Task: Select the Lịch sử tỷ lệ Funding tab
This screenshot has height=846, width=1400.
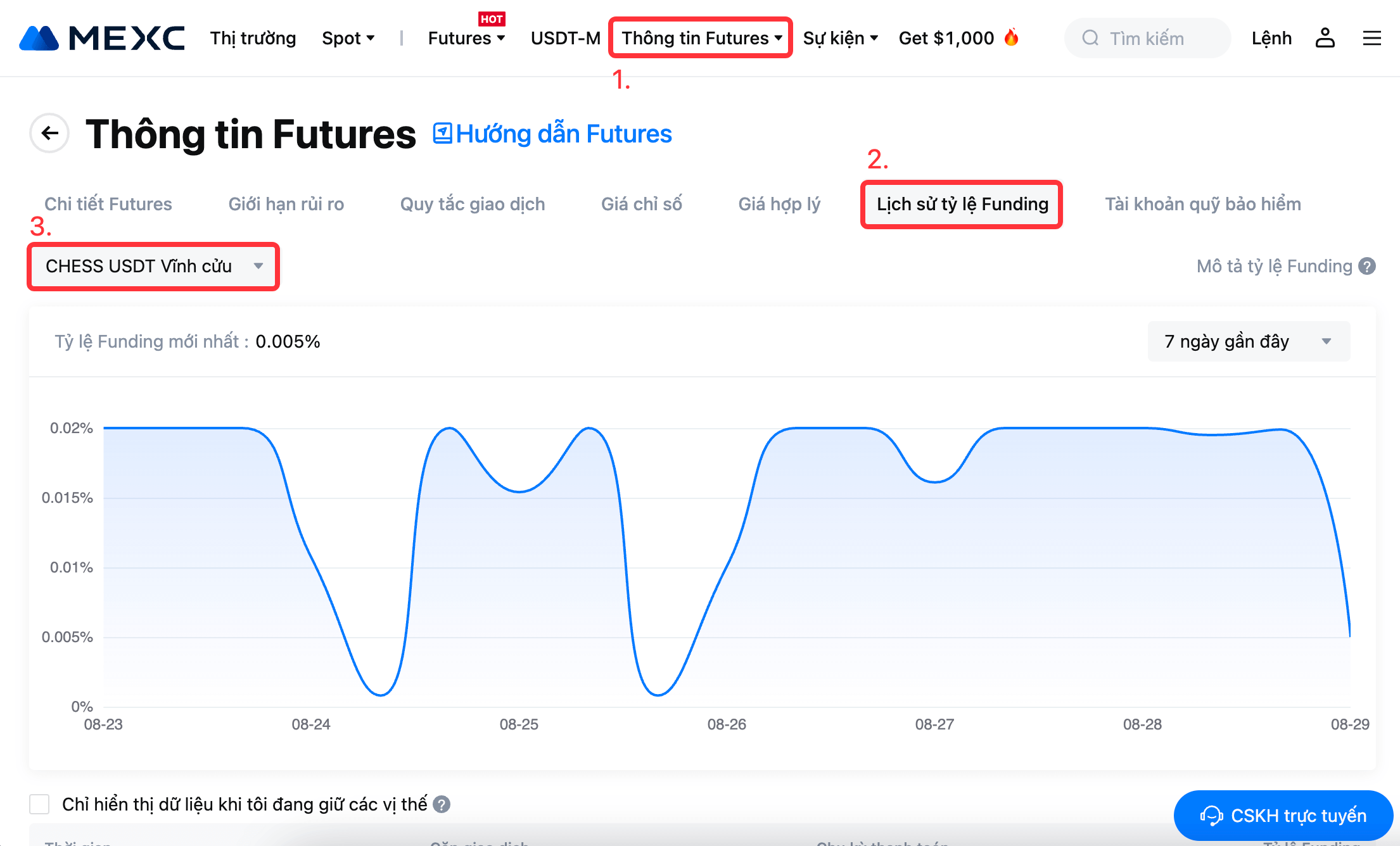Action: click(x=962, y=204)
